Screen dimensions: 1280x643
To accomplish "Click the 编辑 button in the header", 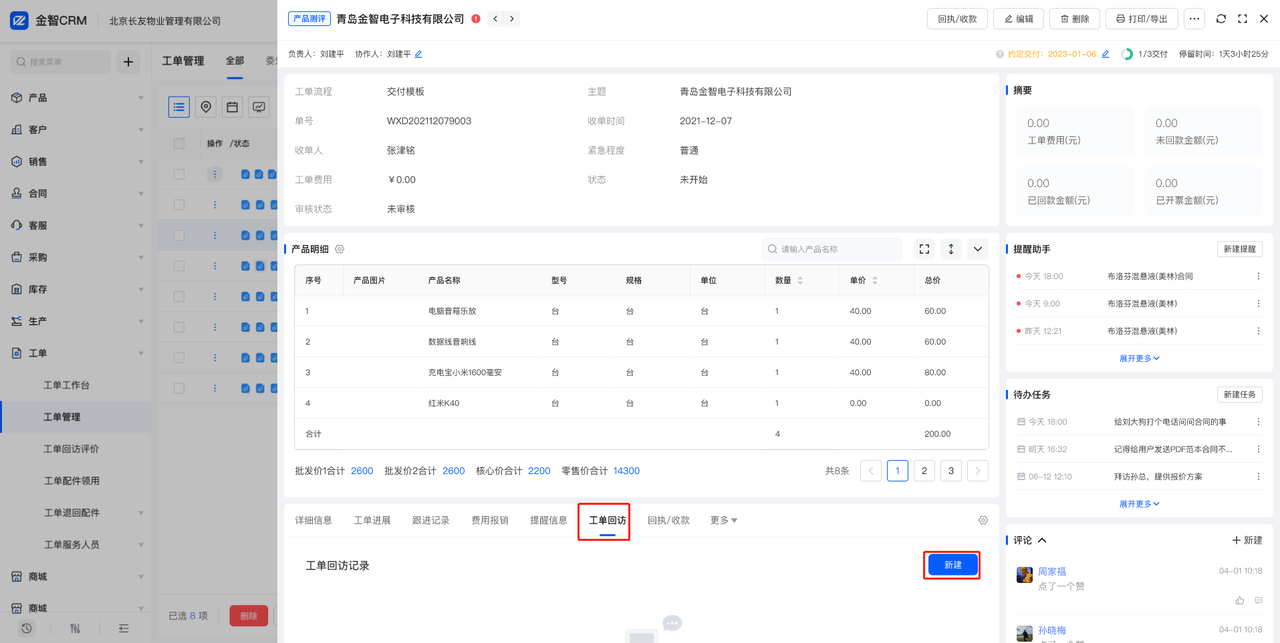I will (1019, 19).
